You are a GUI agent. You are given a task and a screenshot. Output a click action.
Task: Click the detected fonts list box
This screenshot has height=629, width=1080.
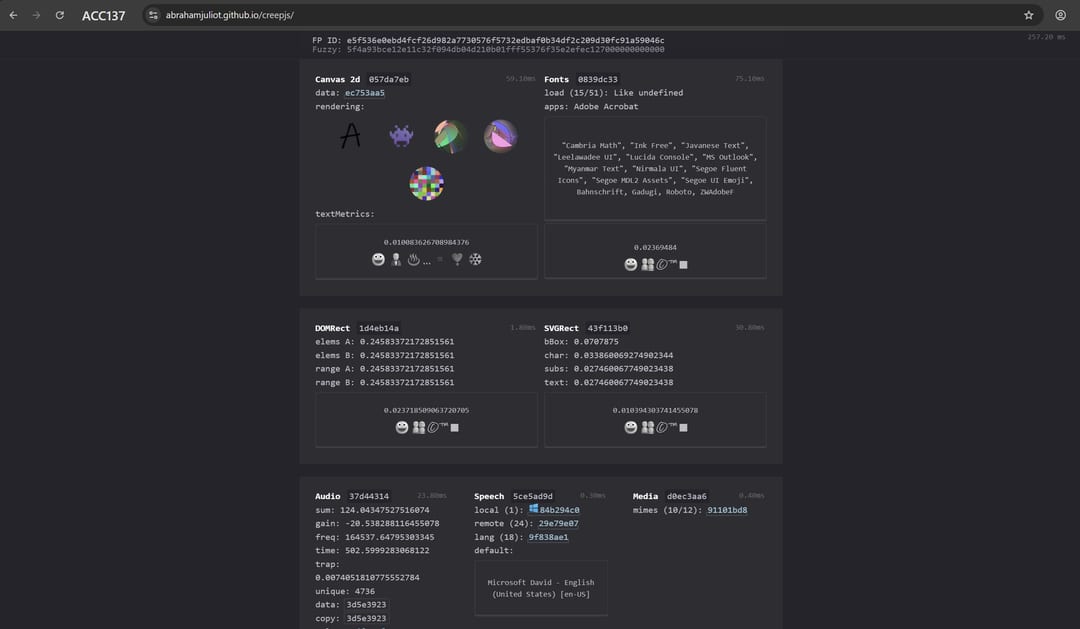coord(655,169)
